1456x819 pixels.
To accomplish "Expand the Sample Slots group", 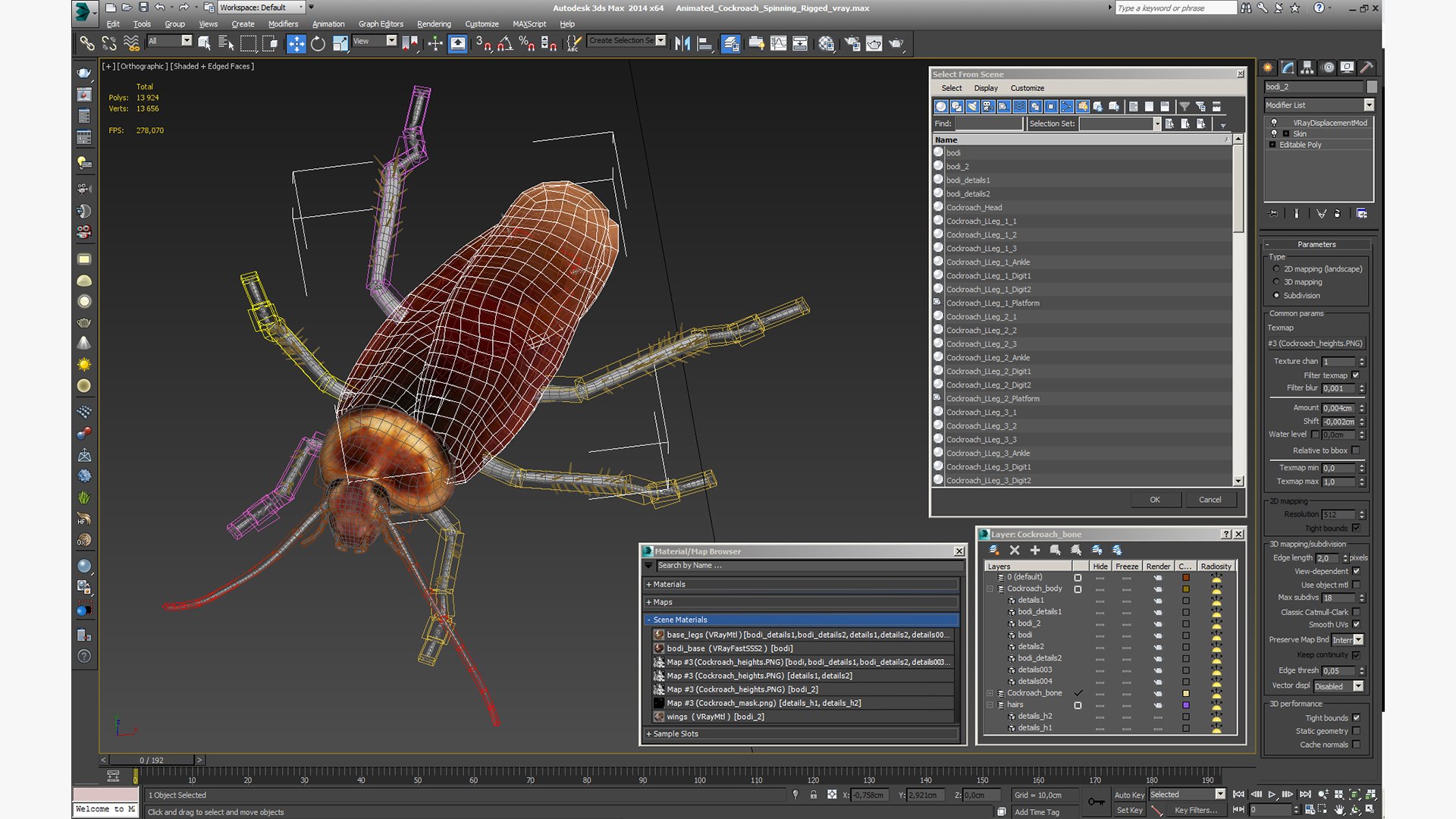I will pyautogui.click(x=802, y=733).
